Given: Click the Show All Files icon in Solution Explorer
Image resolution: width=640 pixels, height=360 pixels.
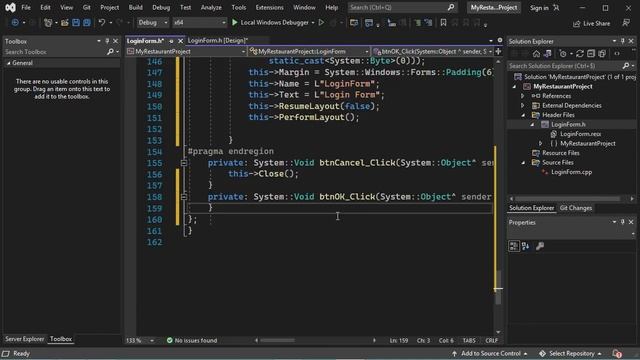Looking at the screenshot, I should 602,54.
